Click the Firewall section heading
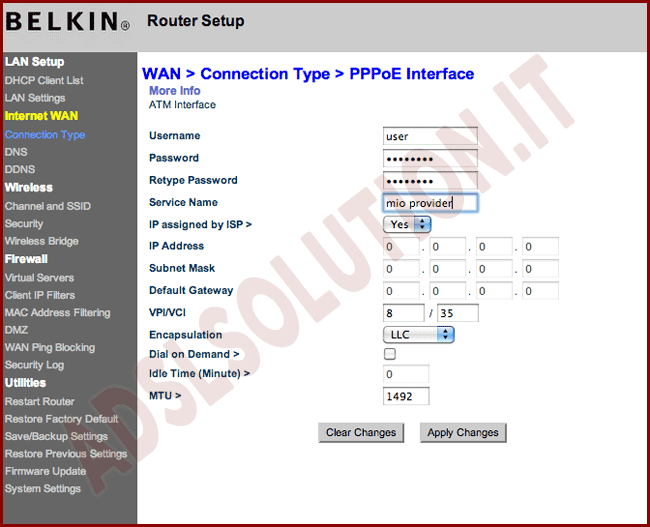This screenshot has width=650, height=527. [26, 259]
